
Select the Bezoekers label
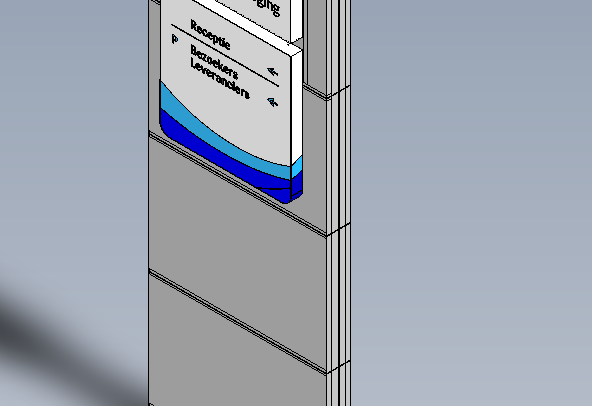tap(214, 62)
